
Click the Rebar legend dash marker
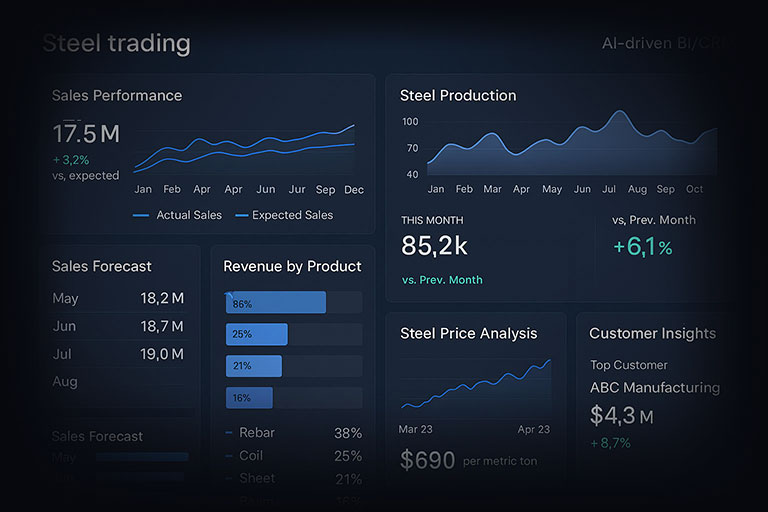(x=230, y=433)
